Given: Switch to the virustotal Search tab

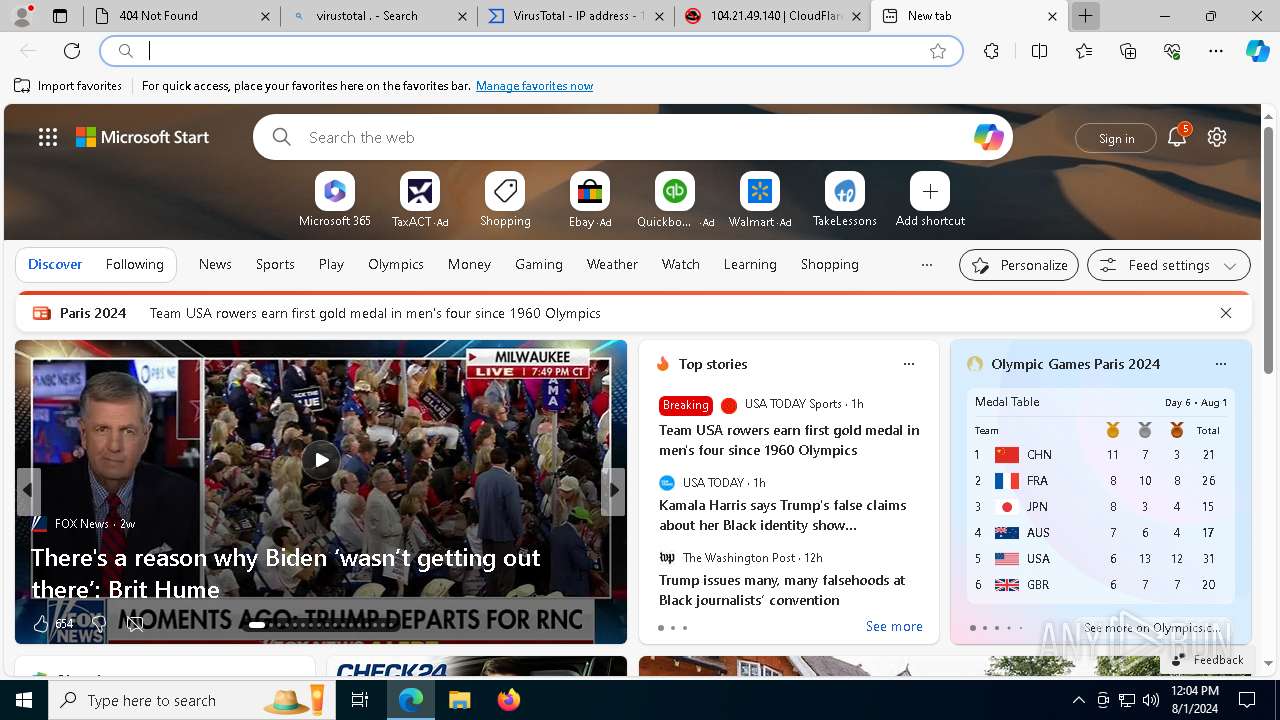Looking at the screenshot, I should click(377, 16).
